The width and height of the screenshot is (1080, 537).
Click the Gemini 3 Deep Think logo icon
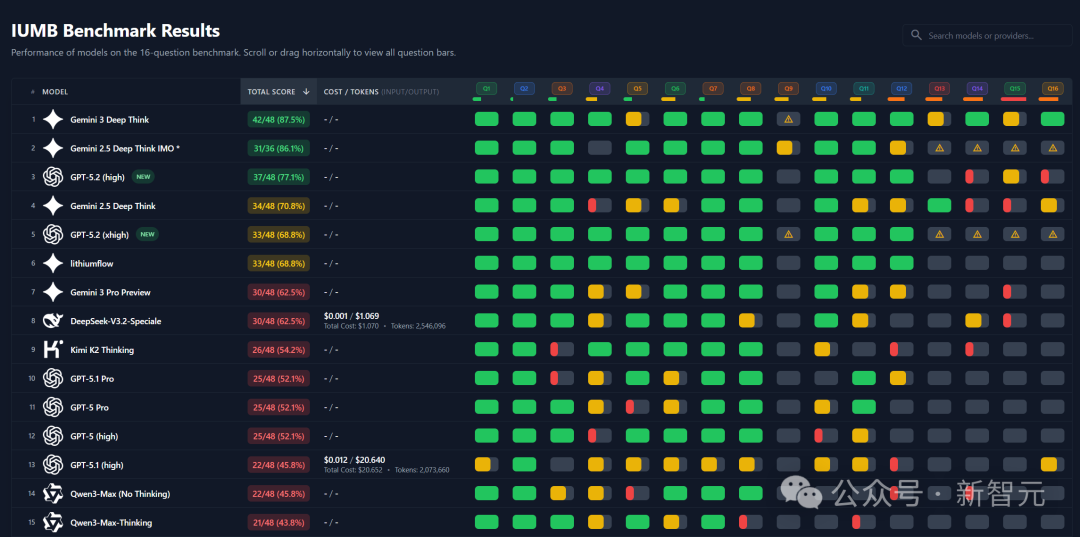[53, 120]
